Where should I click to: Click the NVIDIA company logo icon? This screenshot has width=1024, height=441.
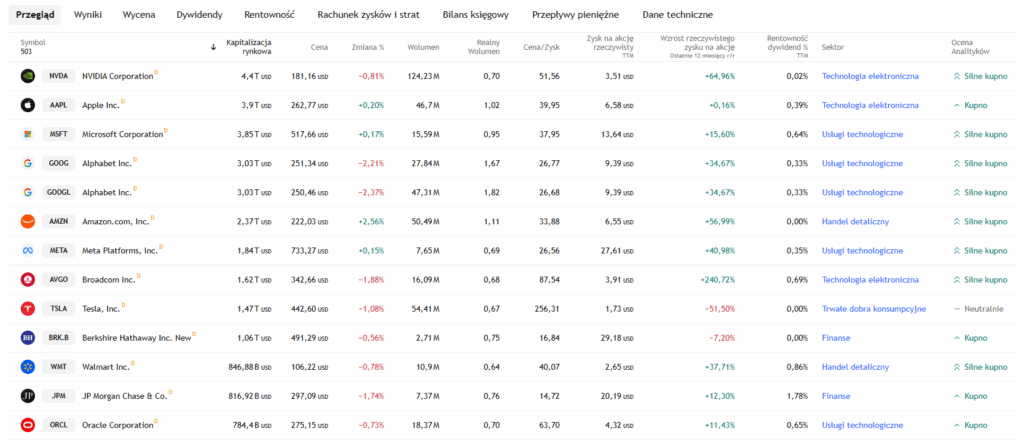click(28, 75)
